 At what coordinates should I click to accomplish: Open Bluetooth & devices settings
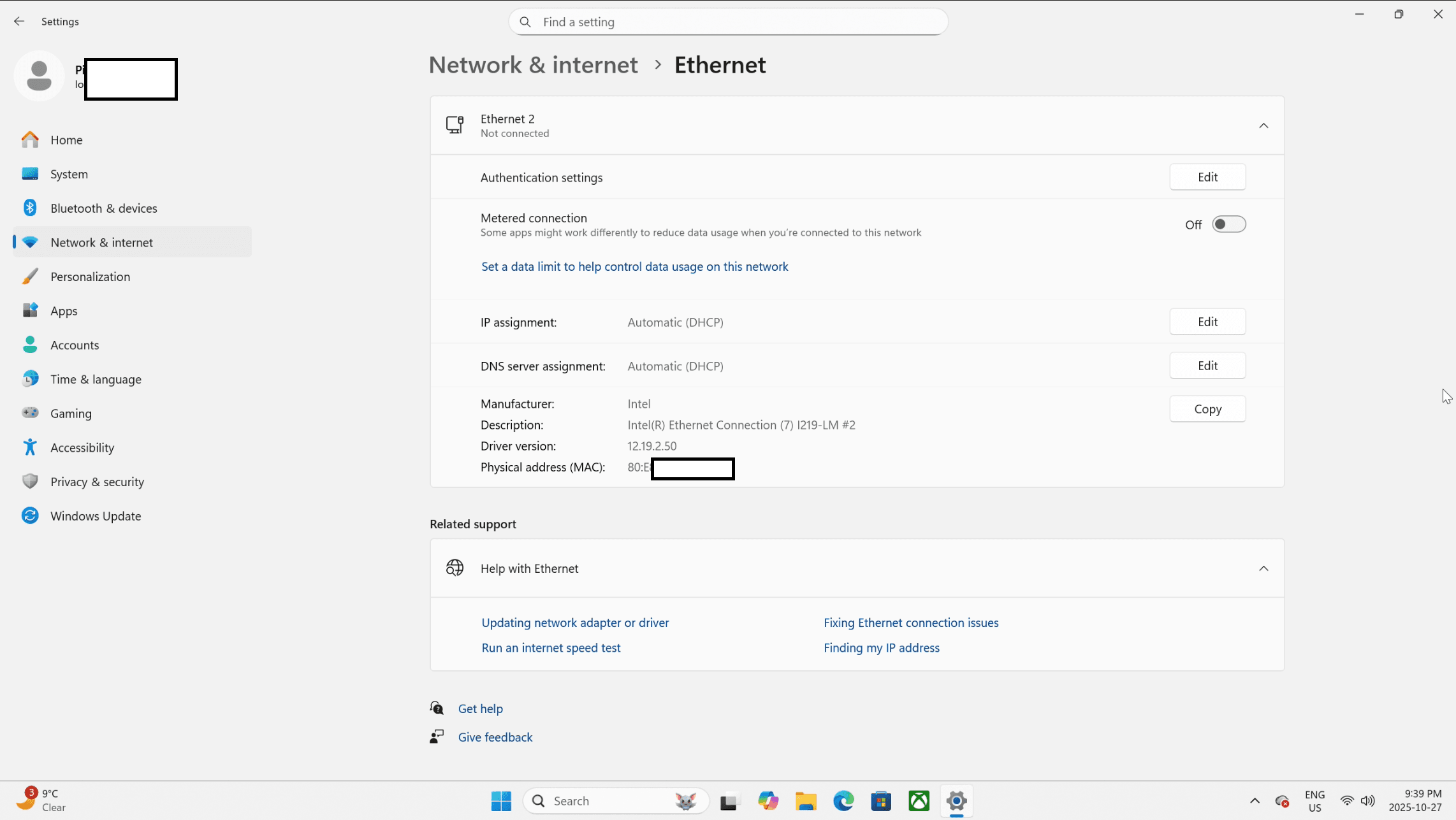pyautogui.click(x=103, y=208)
